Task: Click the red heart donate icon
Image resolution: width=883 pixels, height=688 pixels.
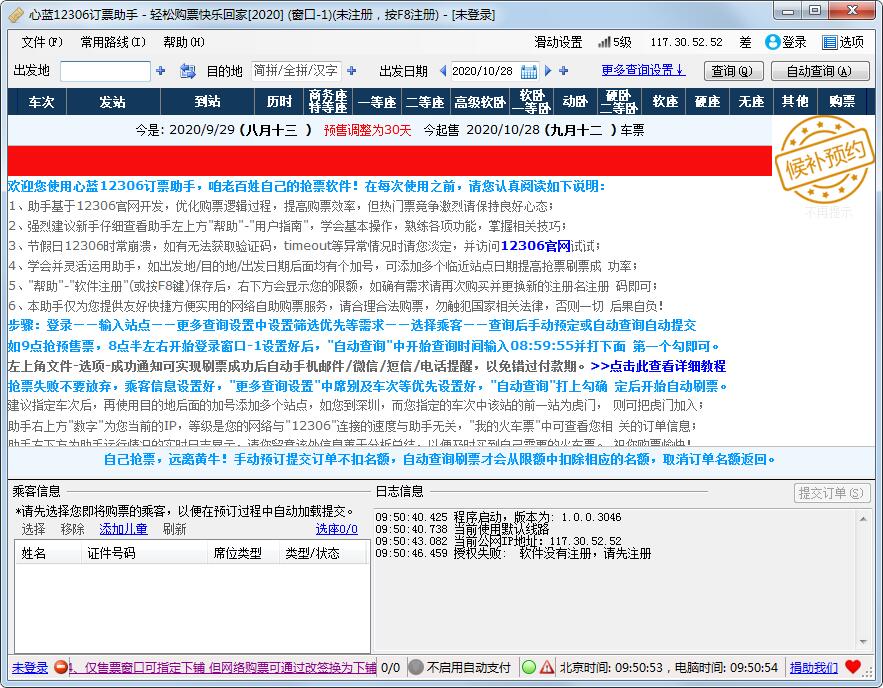Action: tap(853, 667)
